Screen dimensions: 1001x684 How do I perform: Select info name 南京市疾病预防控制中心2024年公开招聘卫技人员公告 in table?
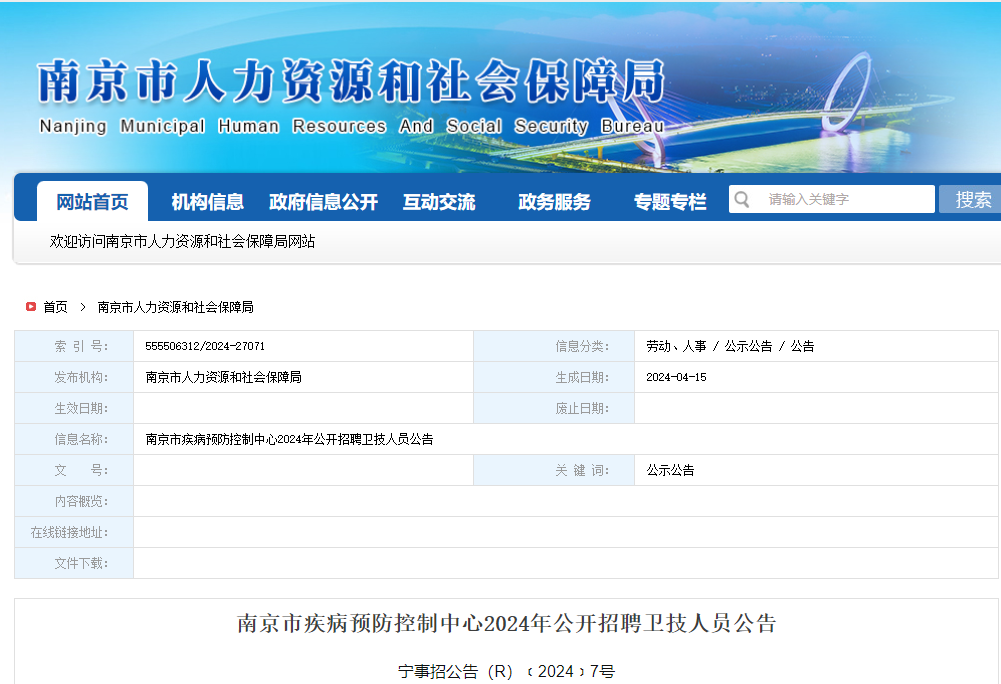coord(289,439)
